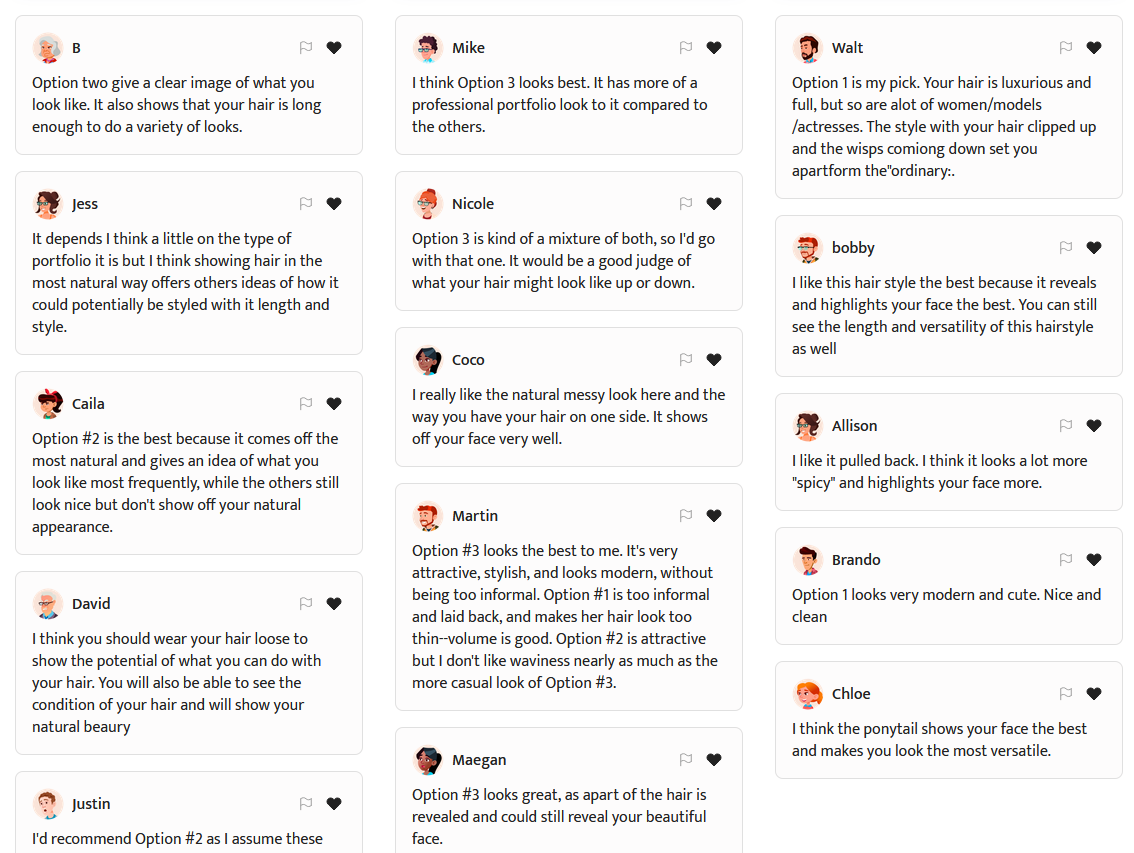Flag Allison's comment
The width and height of the screenshot is (1134, 853).
[1066, 426]
